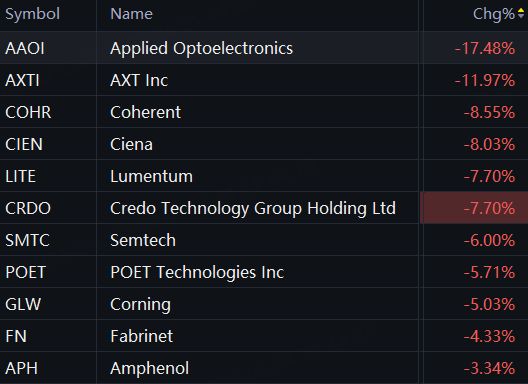
Task: Open the Lumentum stock row
Action: pos(264,176)
